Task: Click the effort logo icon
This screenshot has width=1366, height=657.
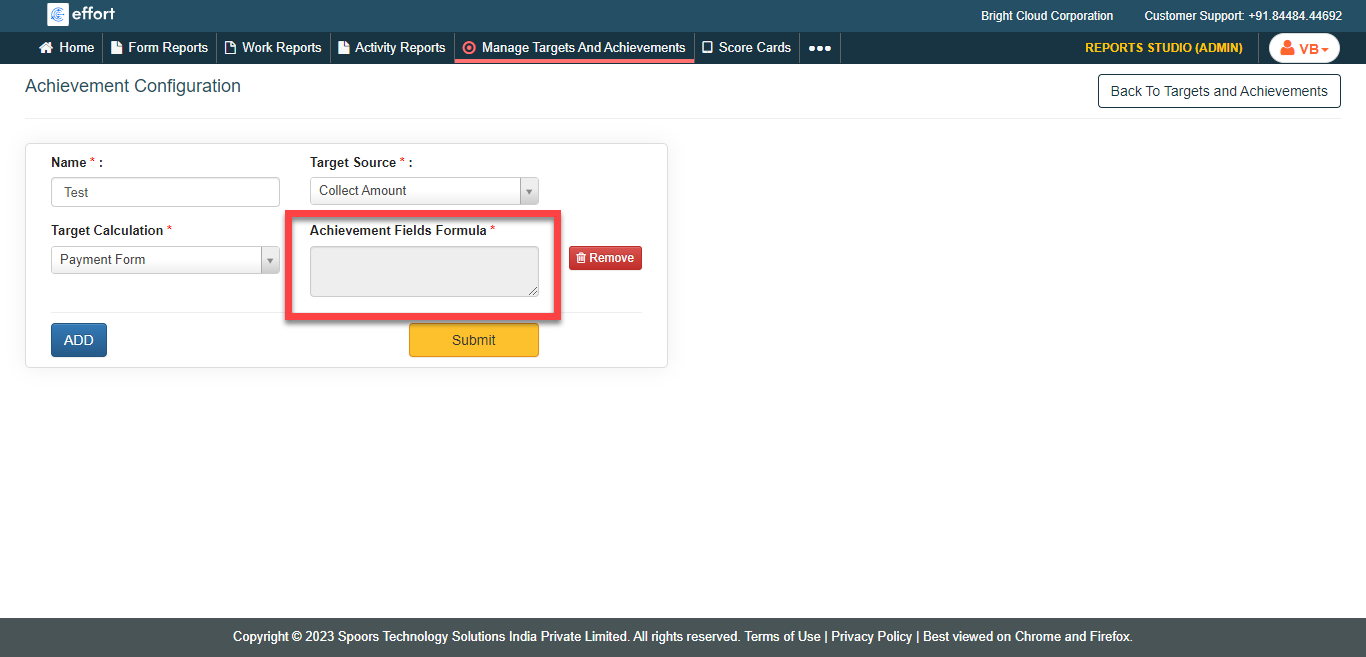Action: click(58, 15)
